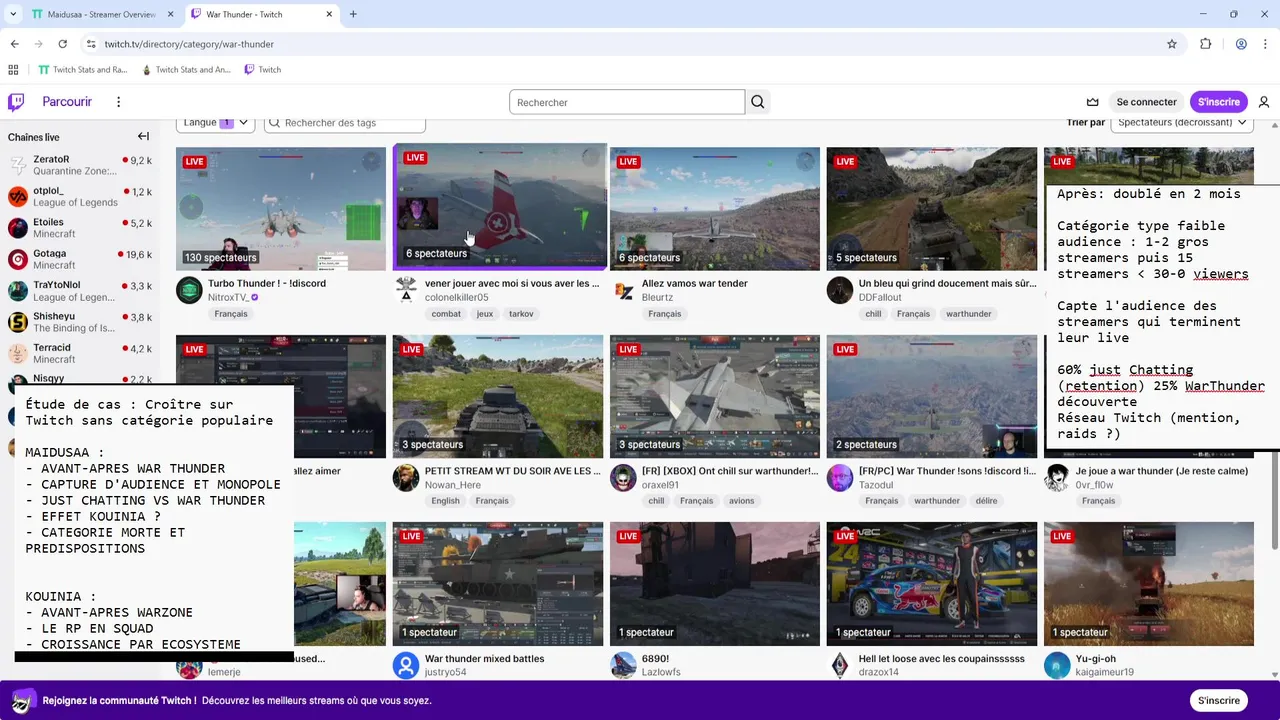Select TraYtoNlol channel in sidebar
Image resolution: width=1280 pixels, height=720 pixels.
(80, 291)
